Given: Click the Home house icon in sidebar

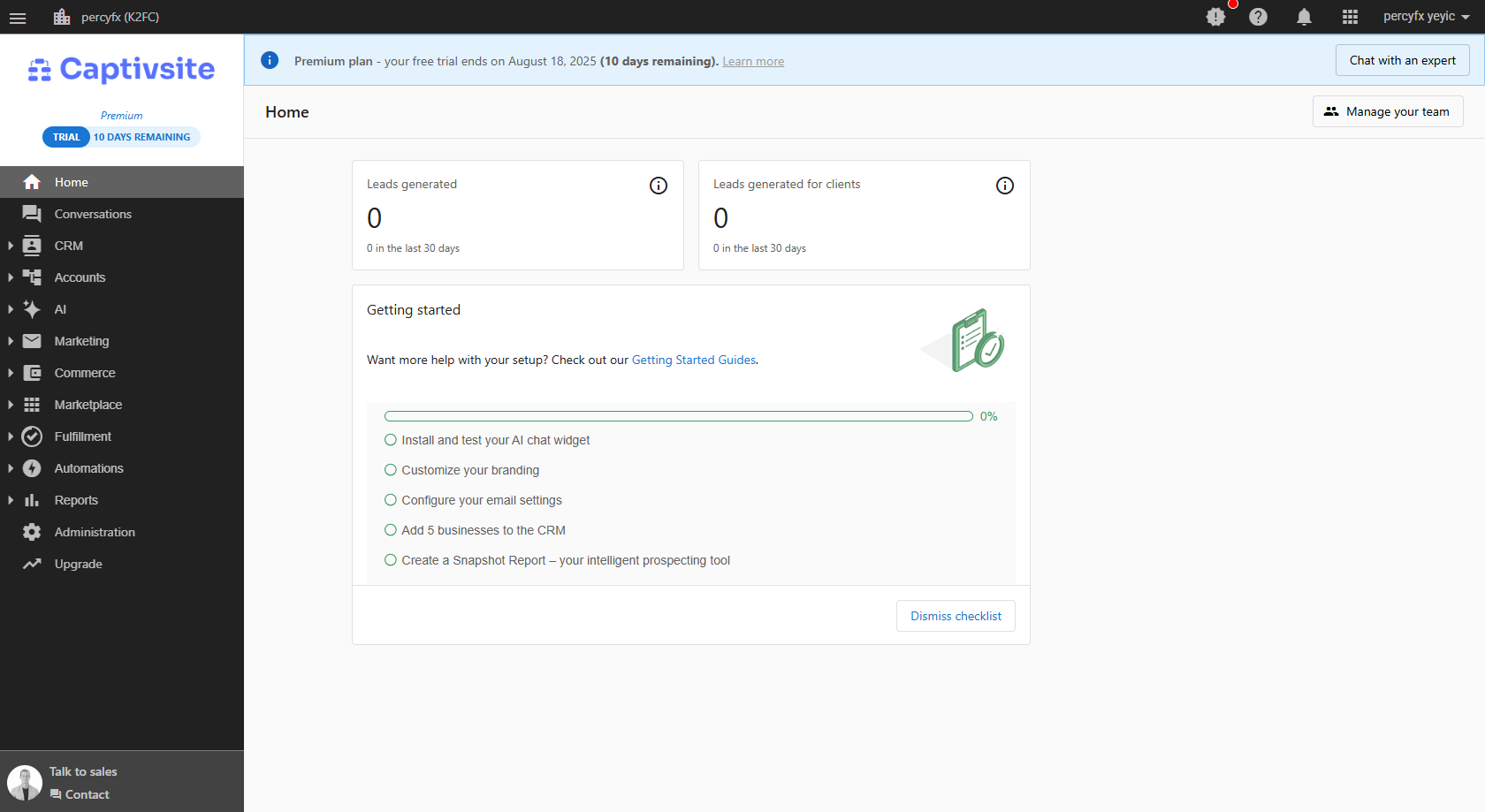Looking at the screenshot, I should coord(32,182).
